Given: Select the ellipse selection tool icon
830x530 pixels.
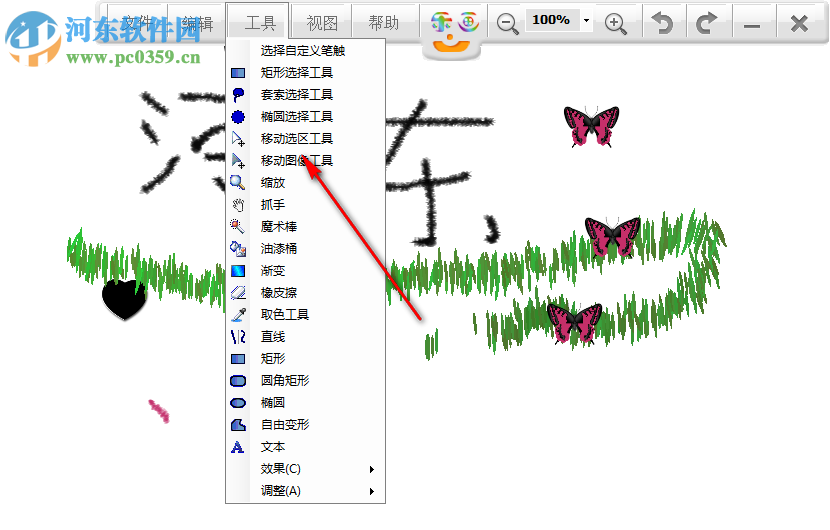Looking at the screenshot, I should point(238,117).
